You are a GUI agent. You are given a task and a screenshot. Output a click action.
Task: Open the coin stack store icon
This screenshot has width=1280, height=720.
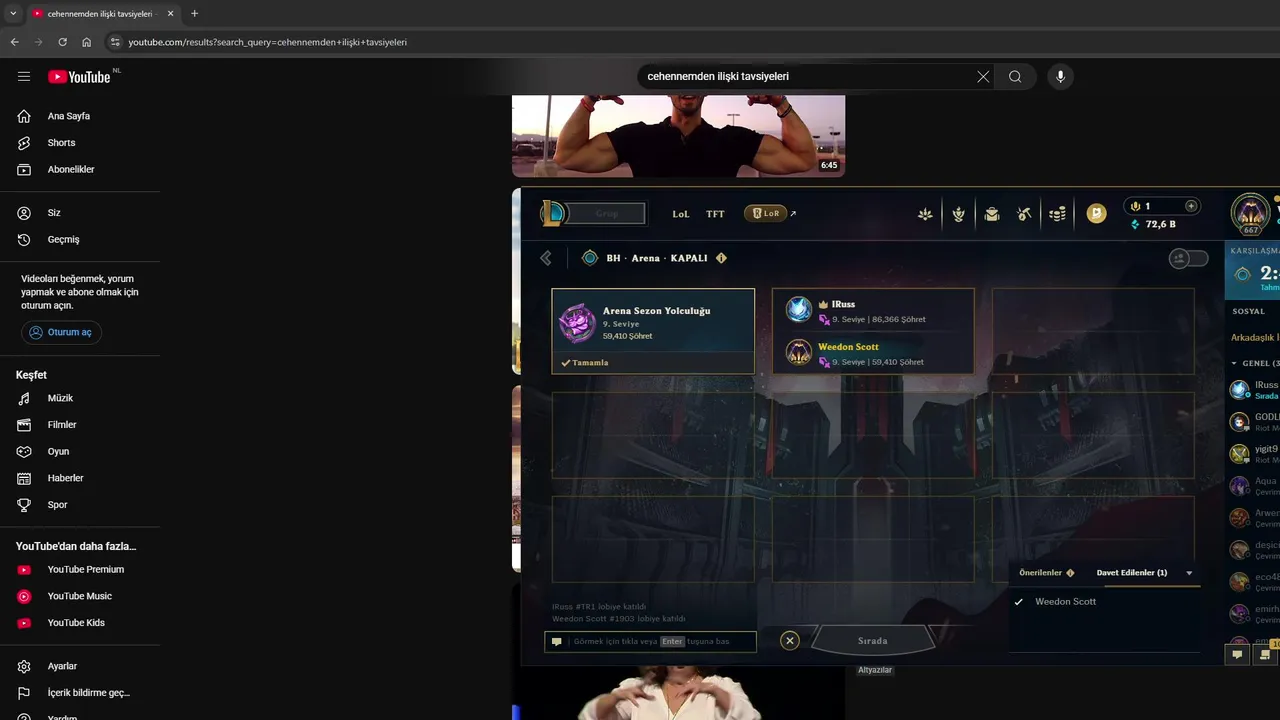[x=1057, y=214]
